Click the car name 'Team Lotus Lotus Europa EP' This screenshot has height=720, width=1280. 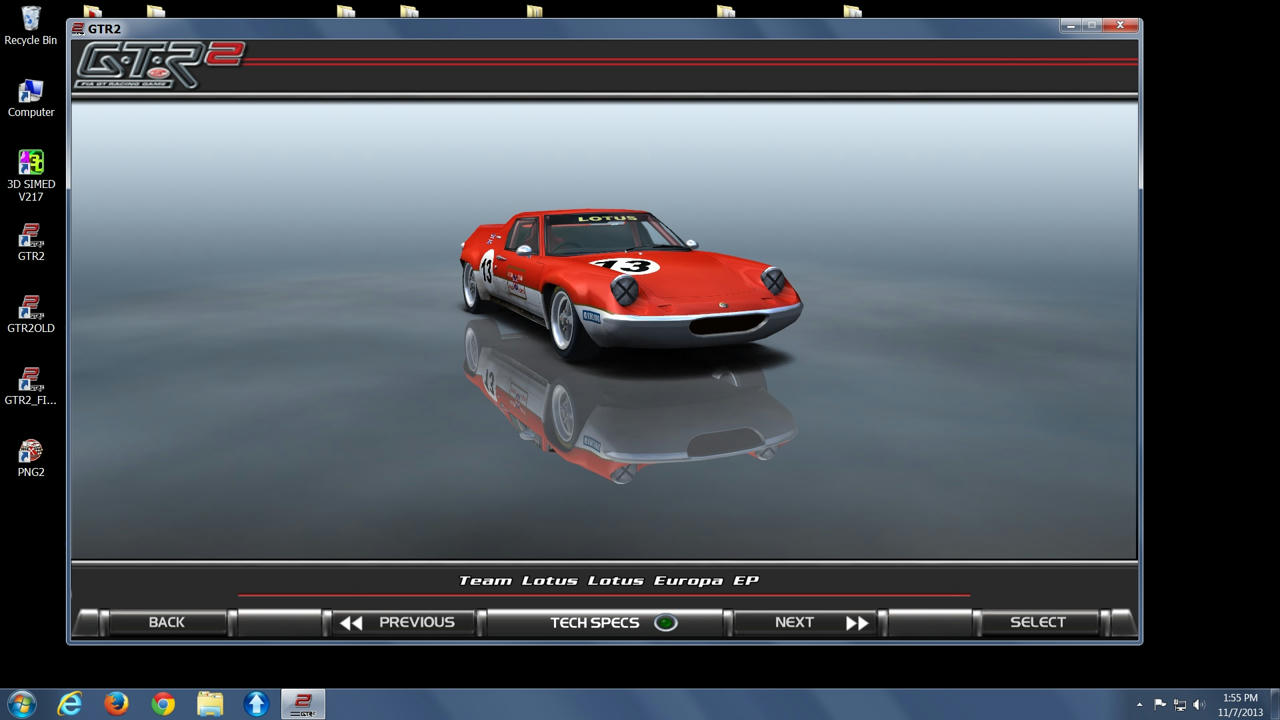(x=608, y=580)
